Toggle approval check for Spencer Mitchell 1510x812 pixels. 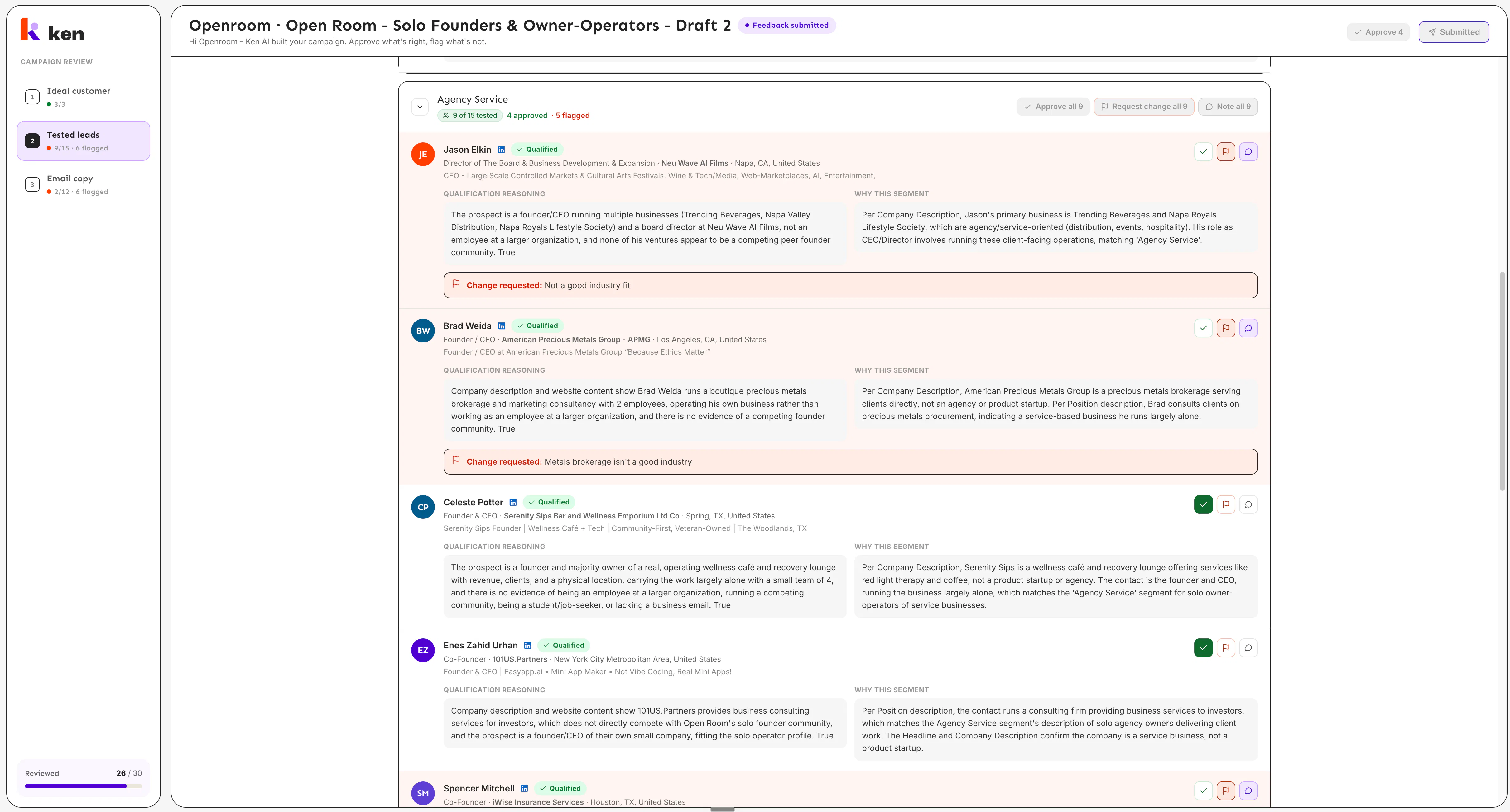pyautogui.click(x=1204, y=791)
